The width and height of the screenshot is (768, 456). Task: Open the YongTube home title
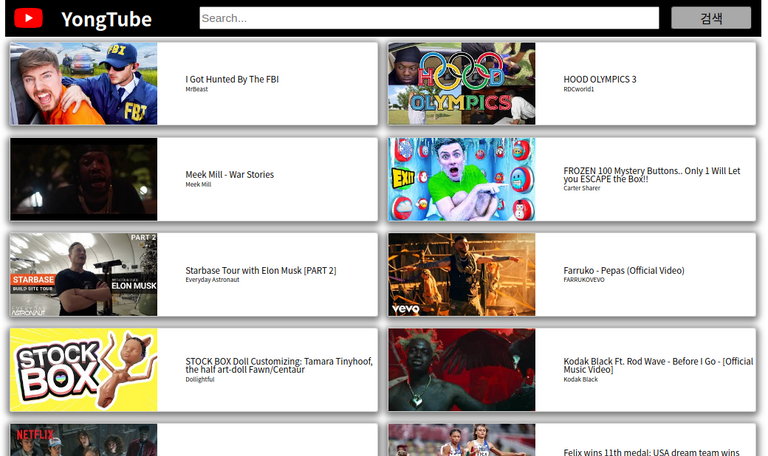click(106, 19)
